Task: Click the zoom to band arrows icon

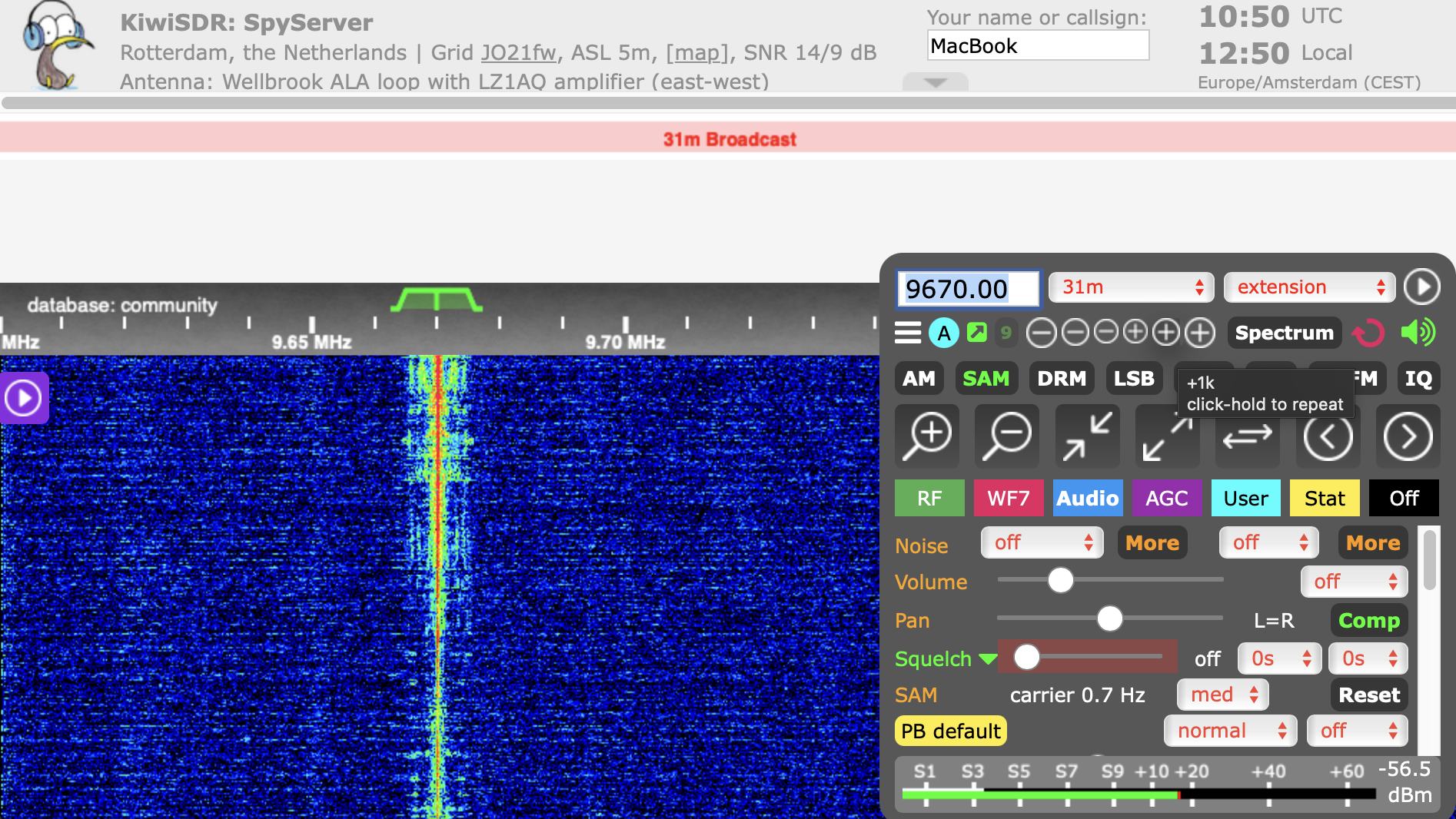Action: 1087,436
